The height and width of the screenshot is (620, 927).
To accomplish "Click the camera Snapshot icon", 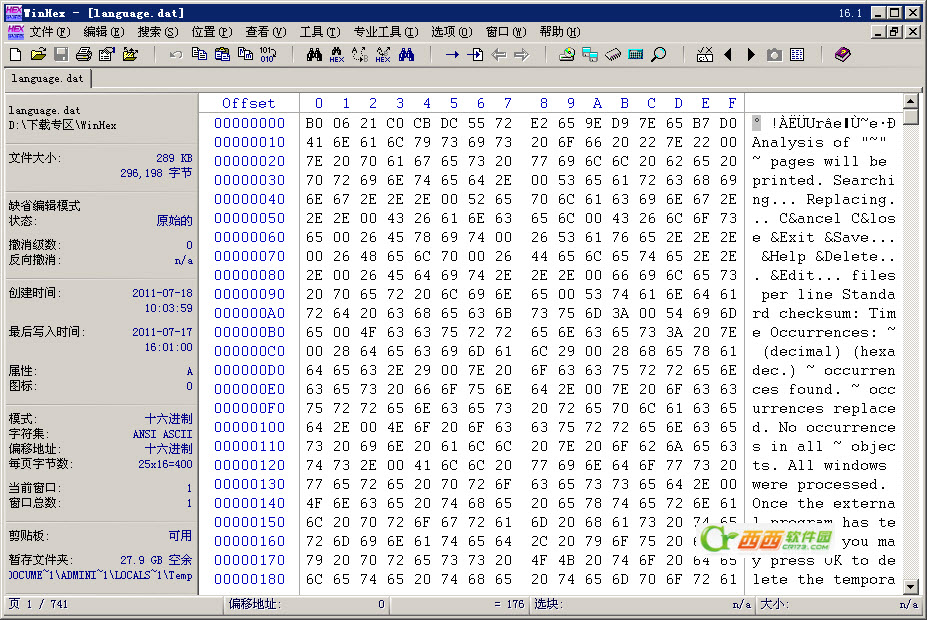I will [x=774, y=55].
